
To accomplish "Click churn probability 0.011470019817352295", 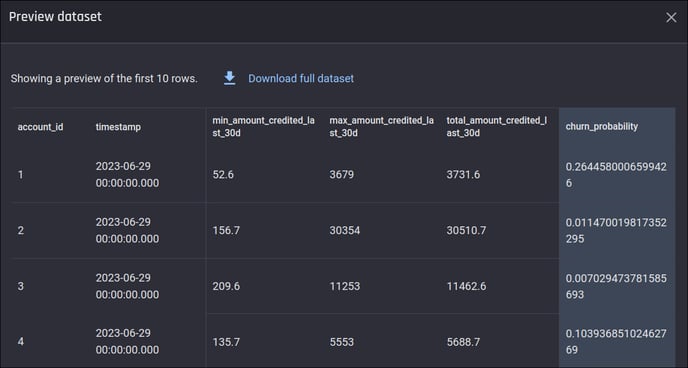I will [616, 230].
